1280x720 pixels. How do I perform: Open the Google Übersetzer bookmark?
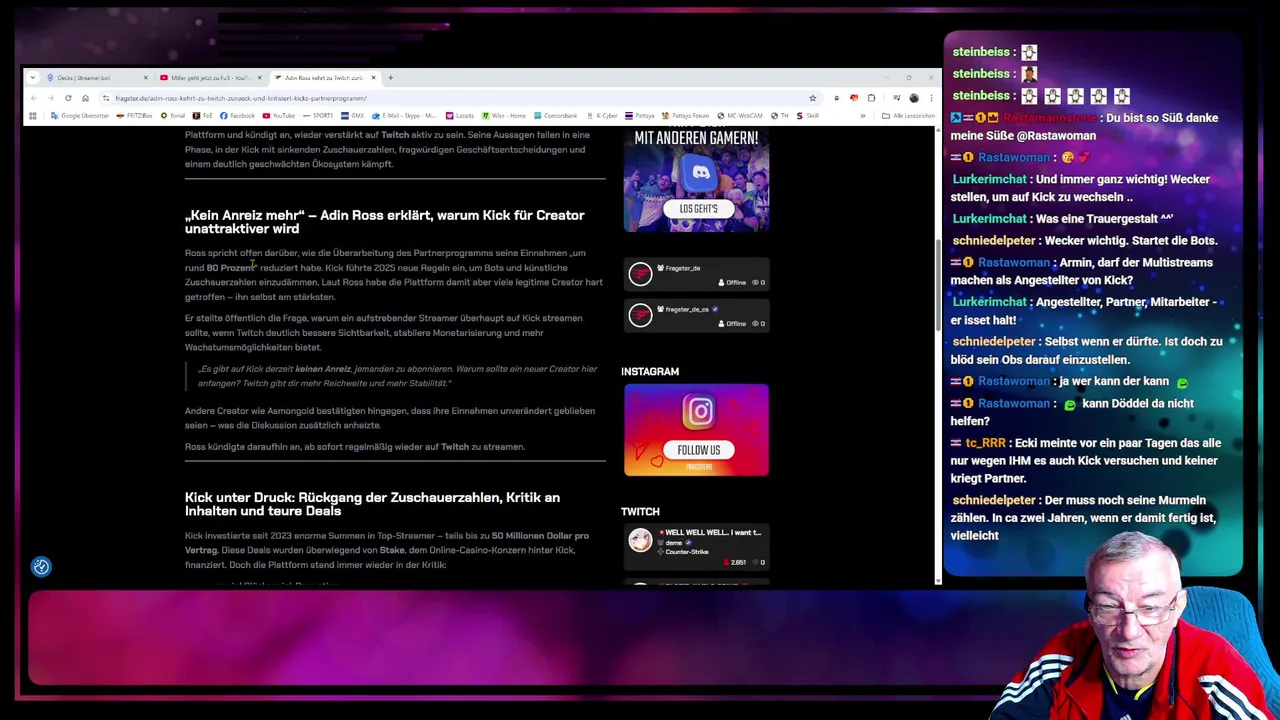pyautogui.click(x=79, y=116)
